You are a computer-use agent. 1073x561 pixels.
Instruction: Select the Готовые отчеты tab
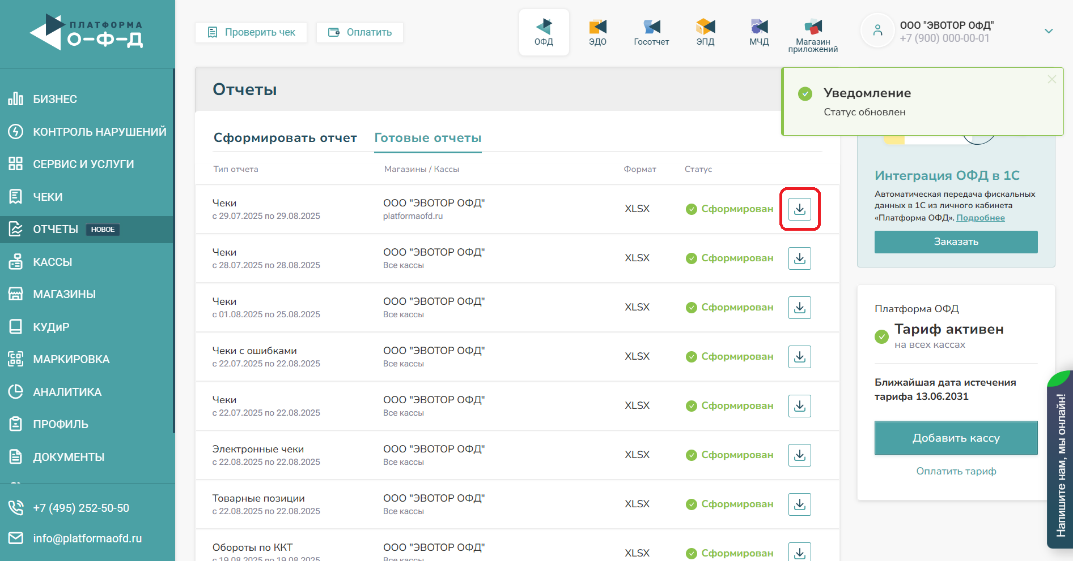tap(428, 138)
